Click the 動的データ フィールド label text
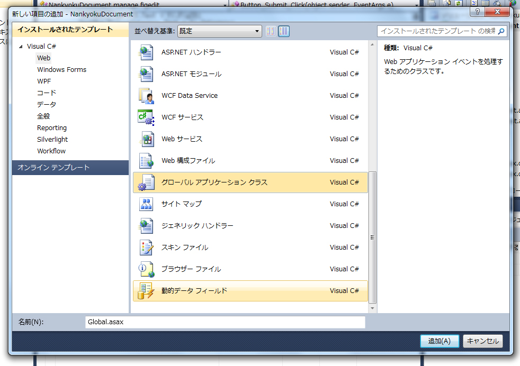The image size is (520, 366). (x=194, y=291)
